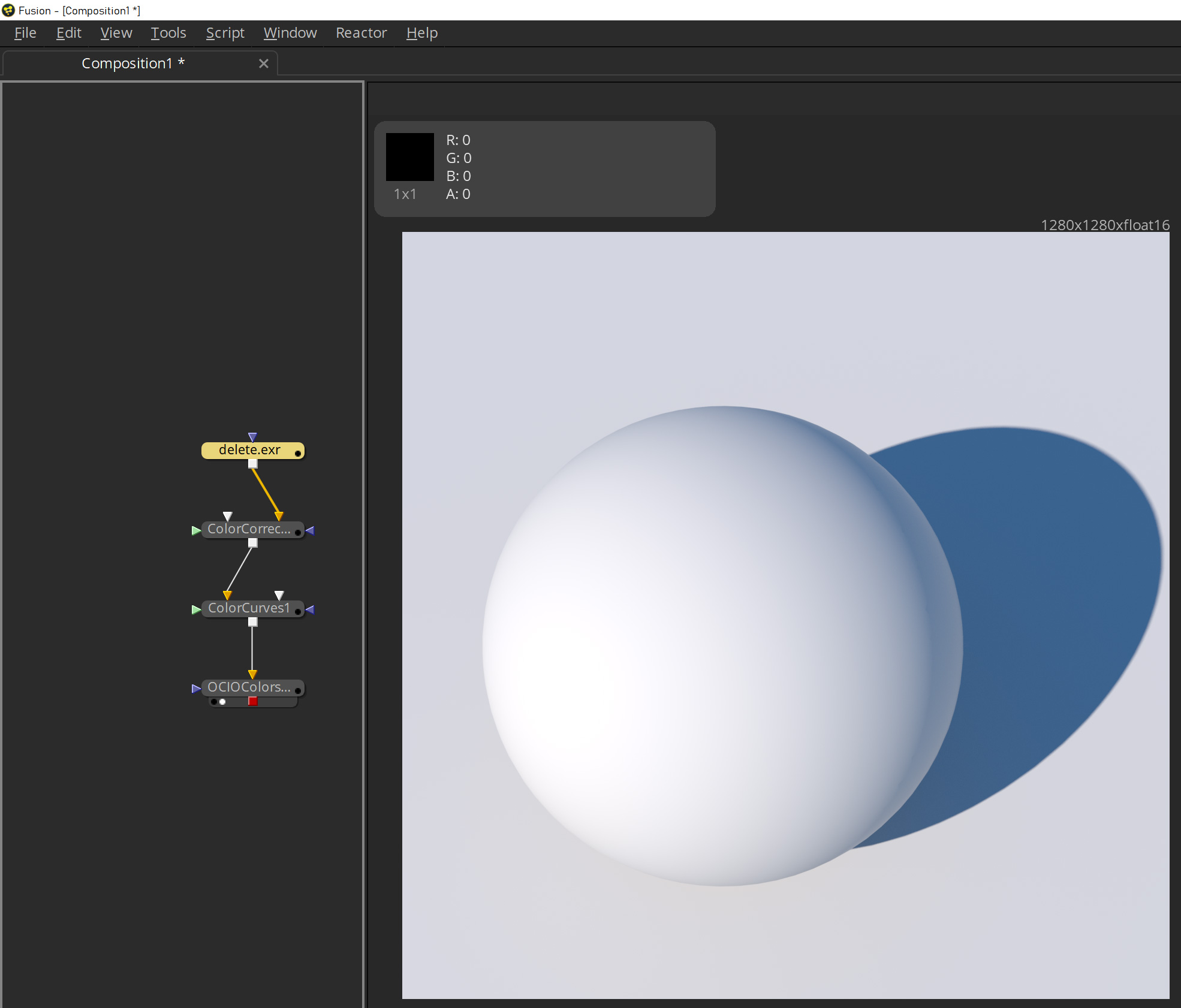Open the Reactor menu
Viewport: 1181px width, 1008px height.
tap(361, 33)
